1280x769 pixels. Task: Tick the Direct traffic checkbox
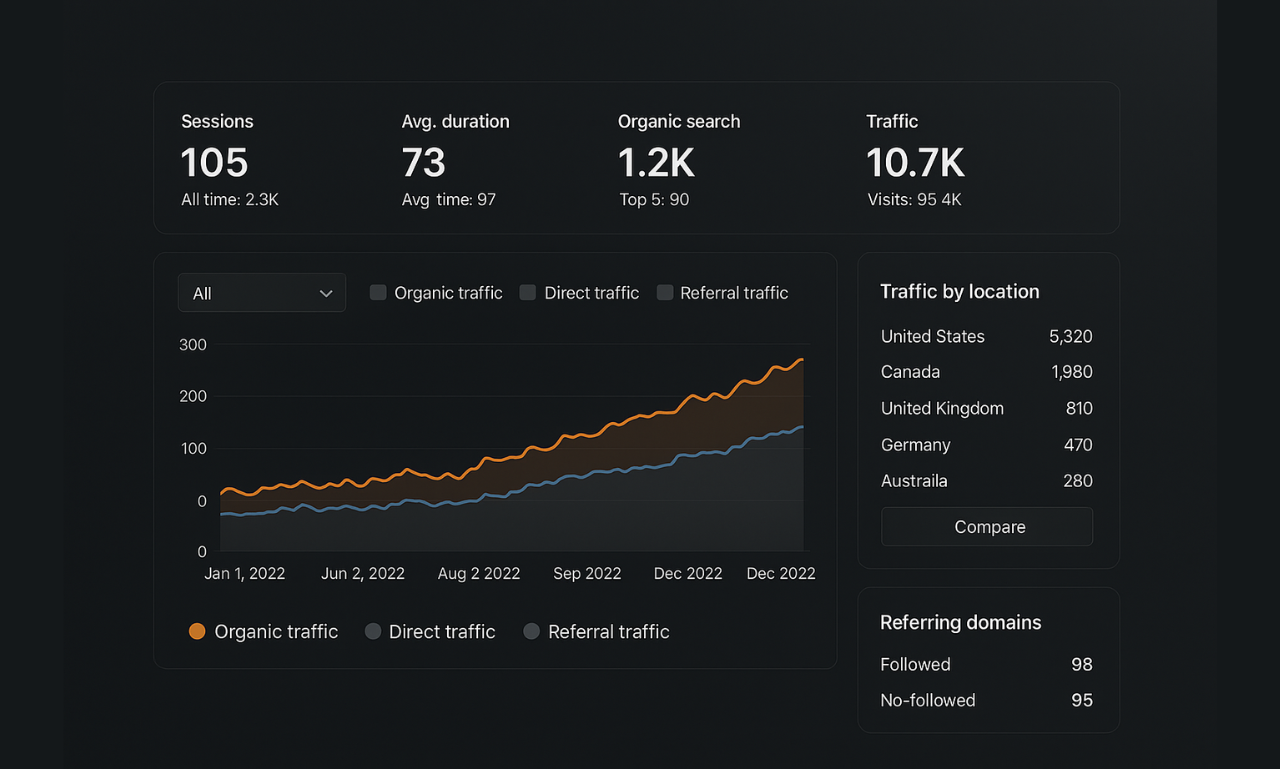(x=528, y=293)
